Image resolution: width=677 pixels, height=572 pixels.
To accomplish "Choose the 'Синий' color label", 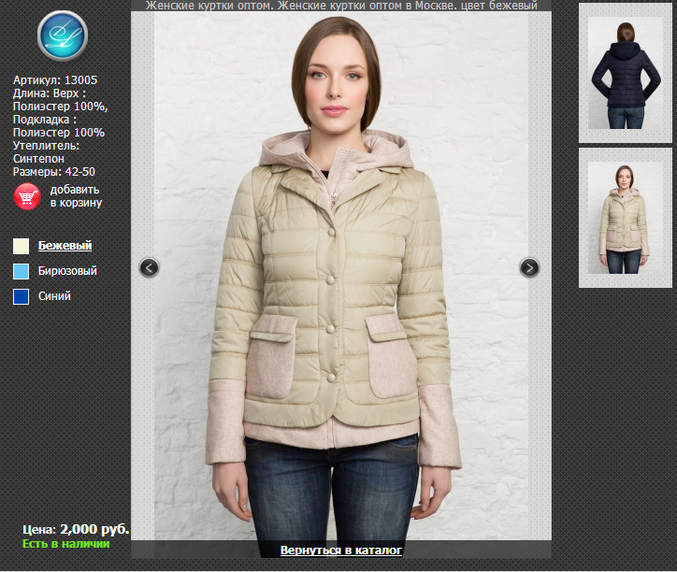I will [54, 296].
